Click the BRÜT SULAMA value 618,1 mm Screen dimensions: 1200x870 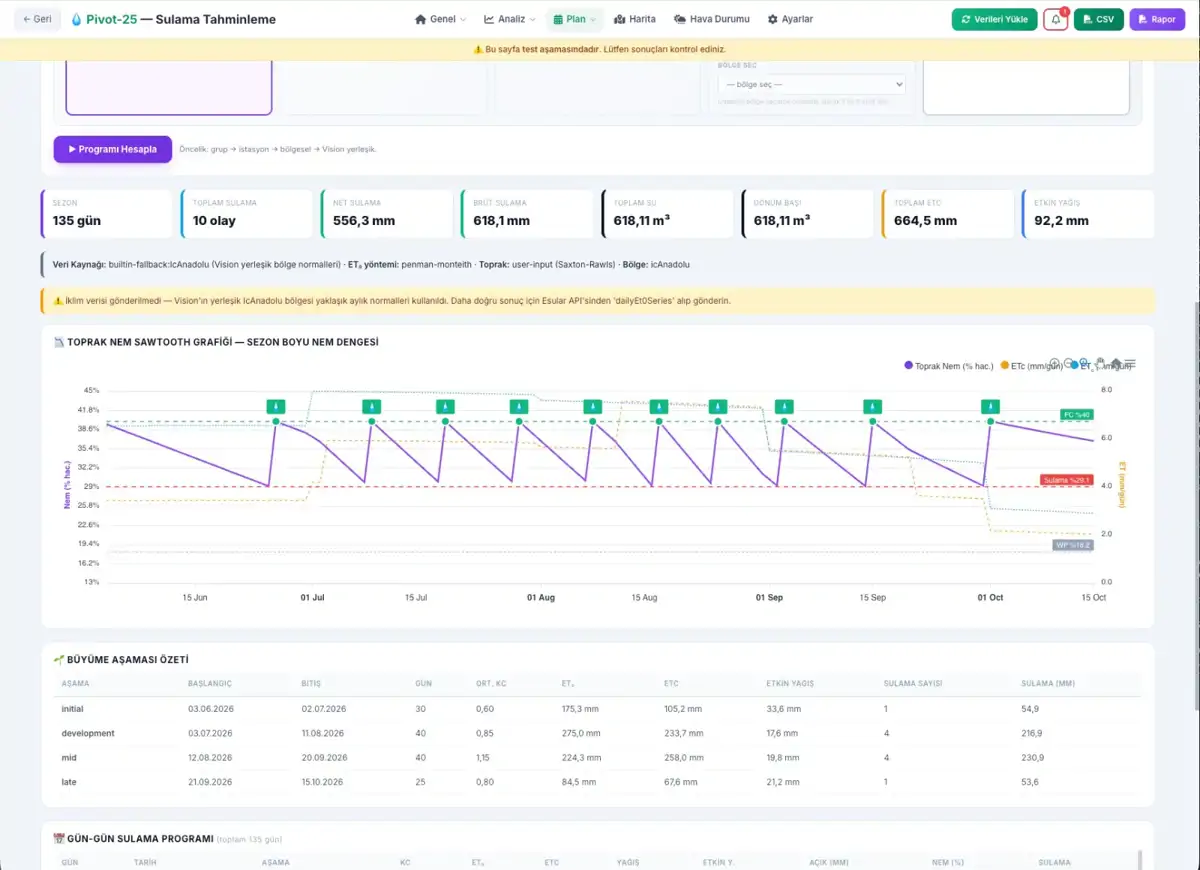[501, 221]
